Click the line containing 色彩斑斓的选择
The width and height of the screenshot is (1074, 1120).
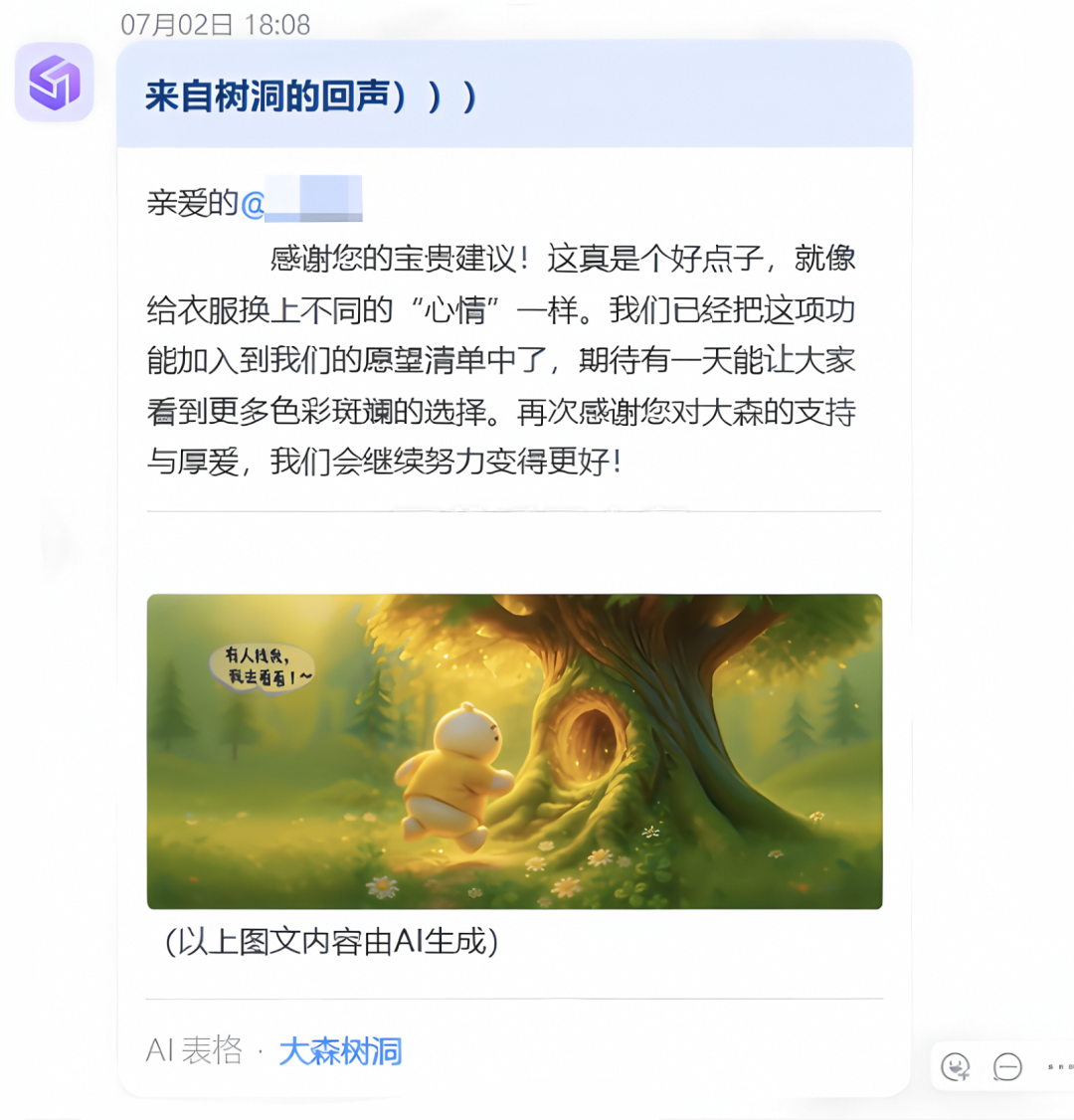click(x=501, y=412)
